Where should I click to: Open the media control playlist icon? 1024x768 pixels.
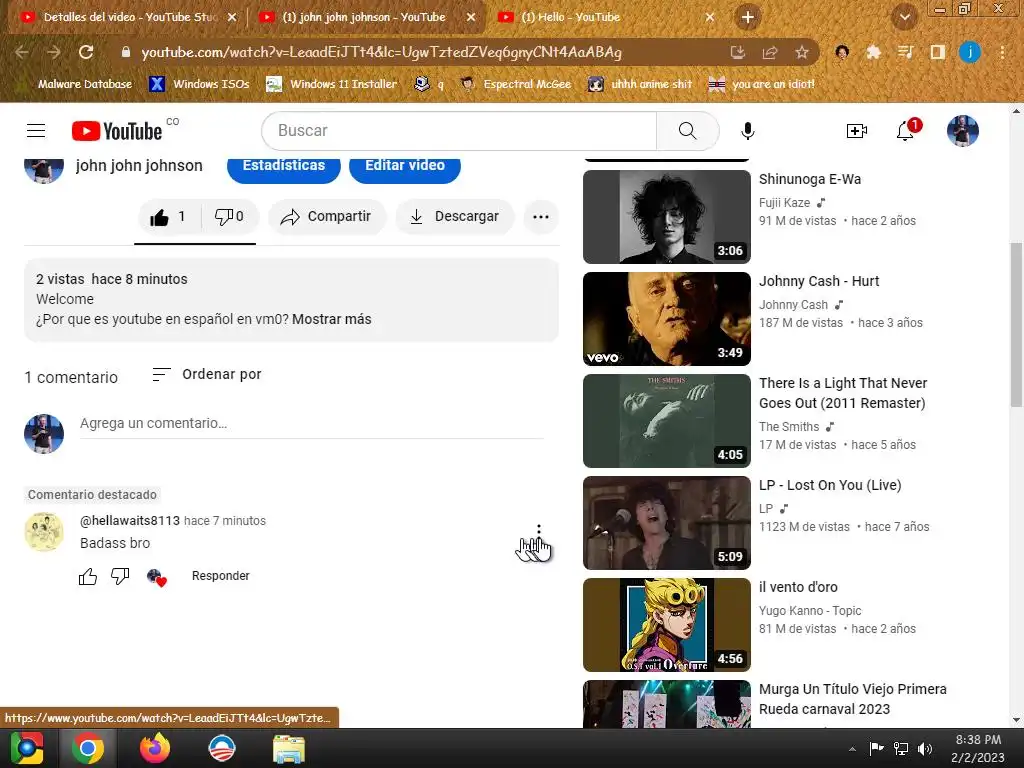(905, 52)
